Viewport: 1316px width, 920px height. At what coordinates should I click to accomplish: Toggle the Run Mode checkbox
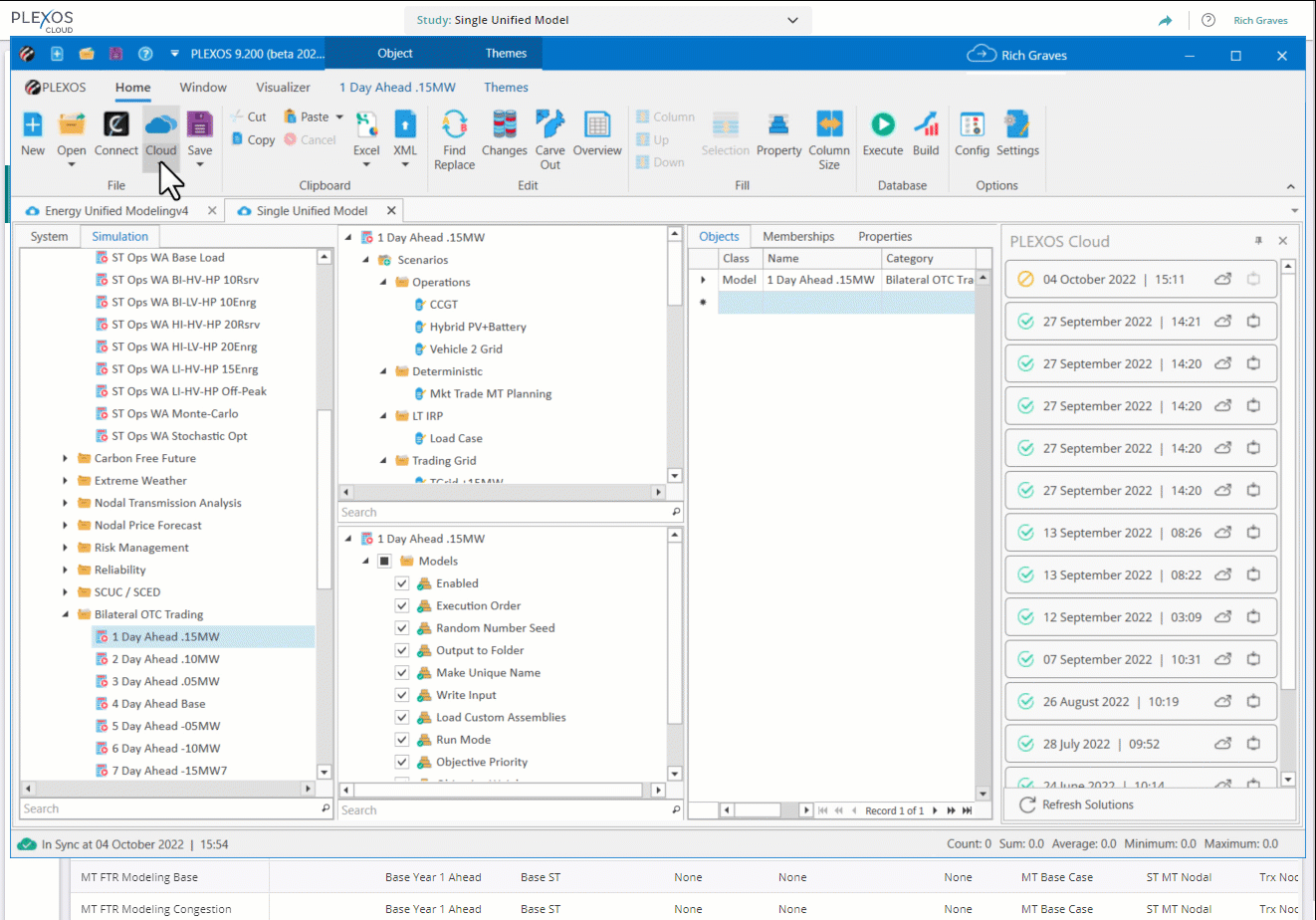tap(402, 740)
